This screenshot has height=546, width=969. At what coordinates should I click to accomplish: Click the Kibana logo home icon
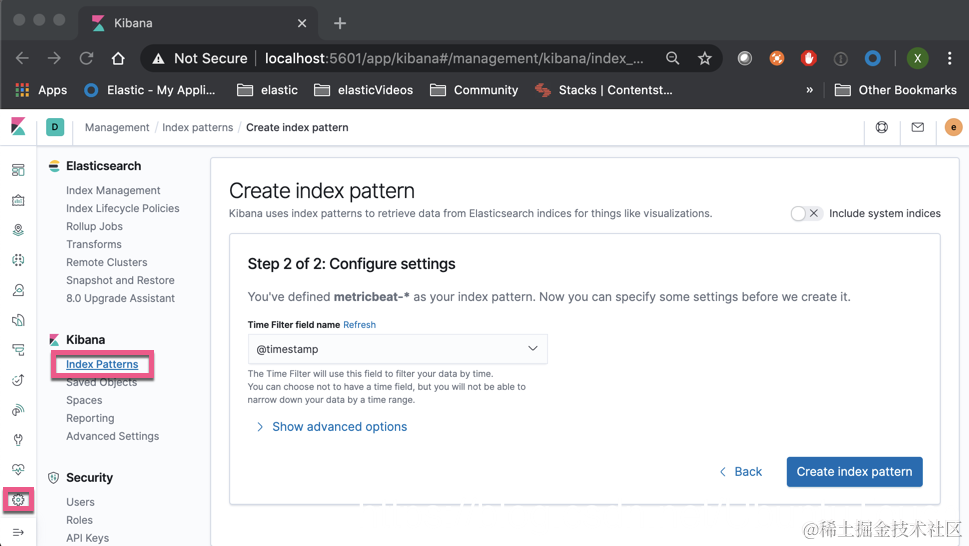18,127
